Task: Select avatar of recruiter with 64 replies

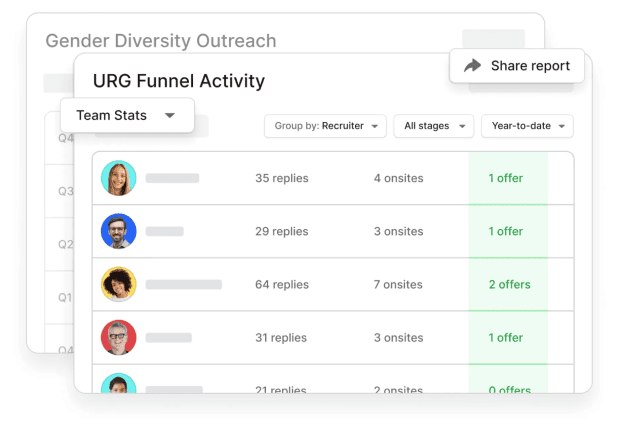Action: (119, 284)
